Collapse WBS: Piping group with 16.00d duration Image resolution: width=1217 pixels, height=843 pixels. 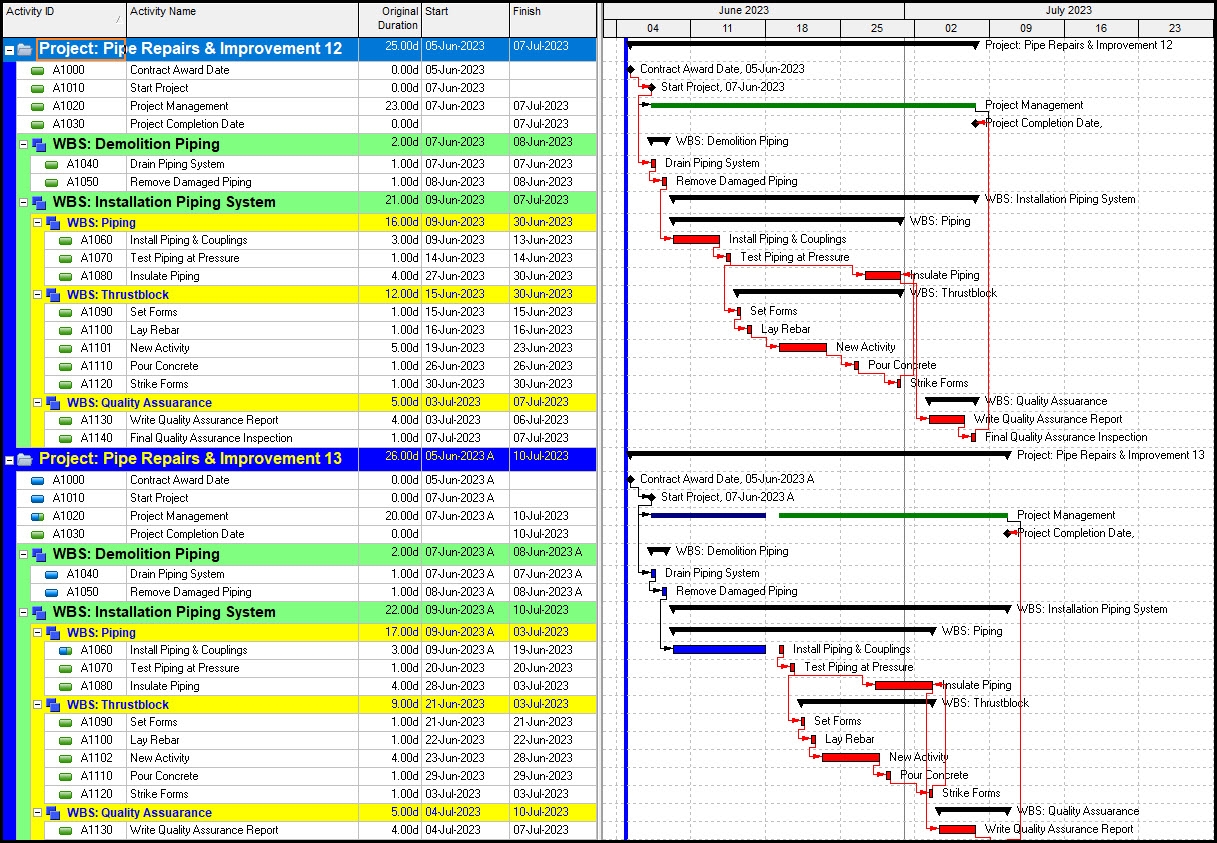(x=37, y=223)
